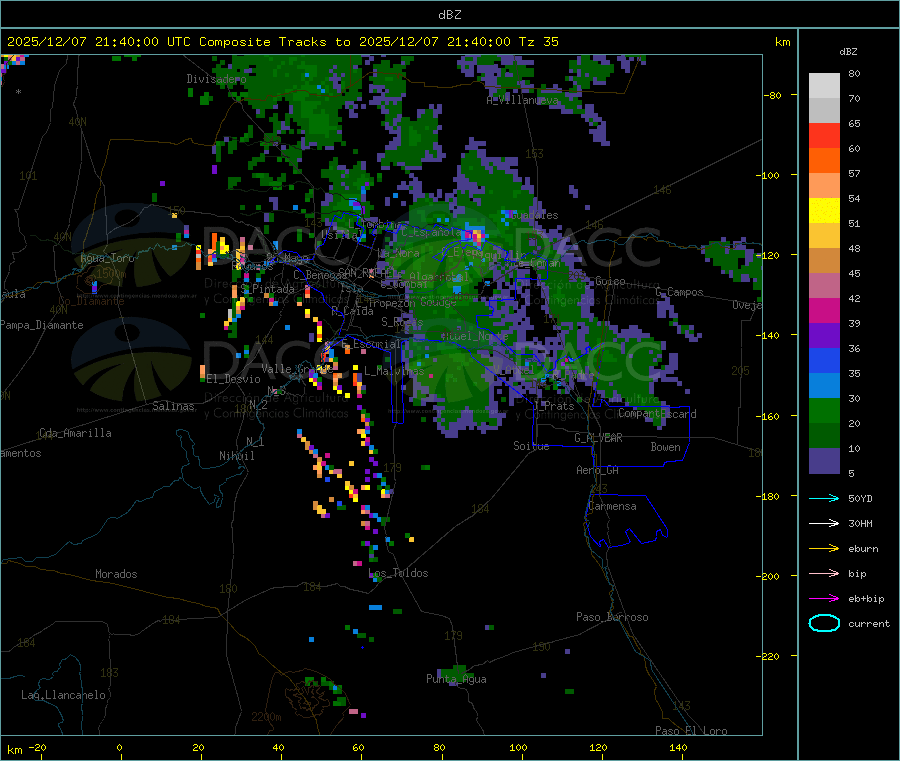Pick the royal blue 35–36 dBZ swatch
This screenshot has width=900, height=761.
(824, 360)
